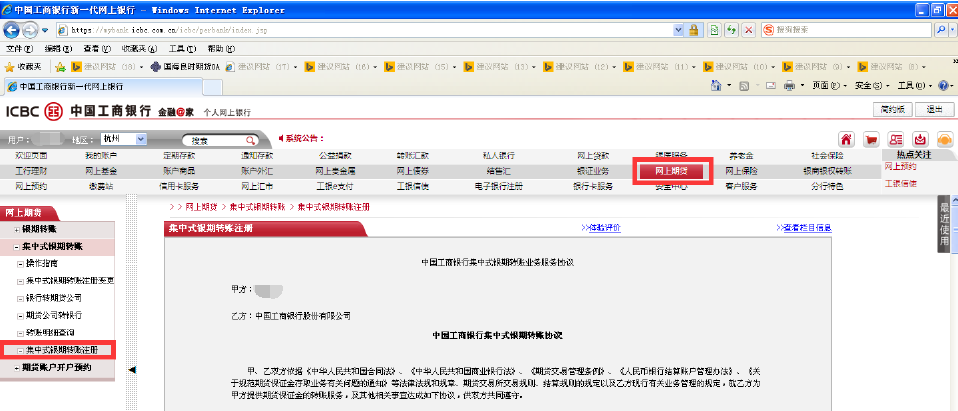Screen dimensions: 958x411
Task: Click the compatibility view icon
Action: (714, 29)
